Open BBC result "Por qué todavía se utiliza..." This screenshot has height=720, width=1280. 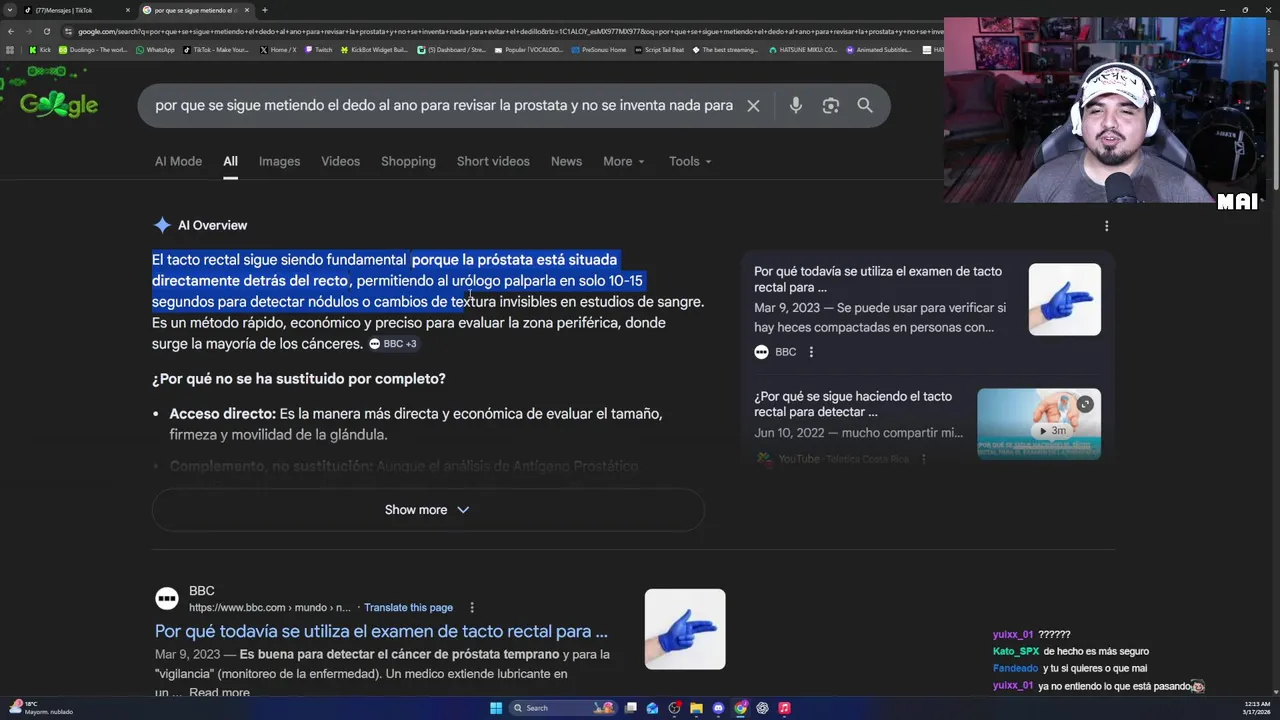(381, 631)
